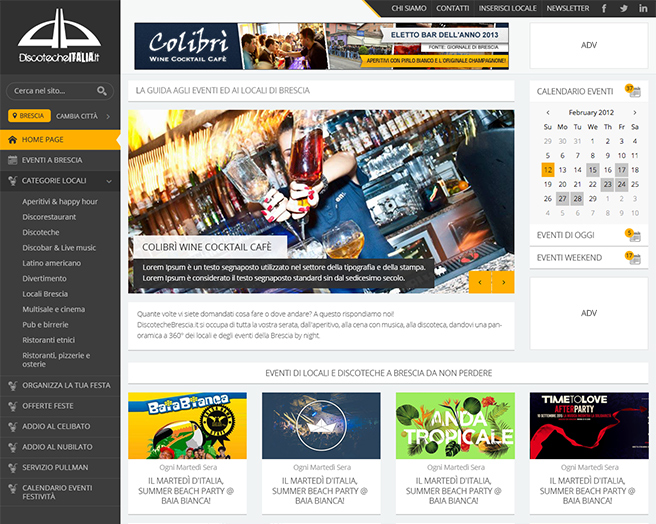
Task: Open Locali Brescia category
Action: [45, 294]
